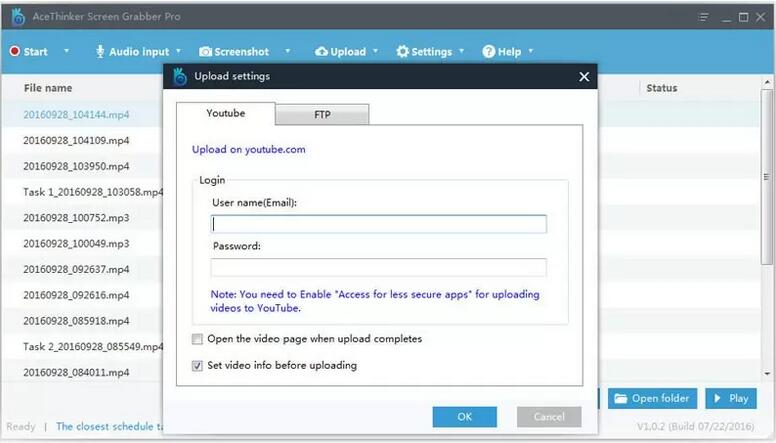Click the Play button
The height and width of the screenshot is (443, 776).
(731, 398)
